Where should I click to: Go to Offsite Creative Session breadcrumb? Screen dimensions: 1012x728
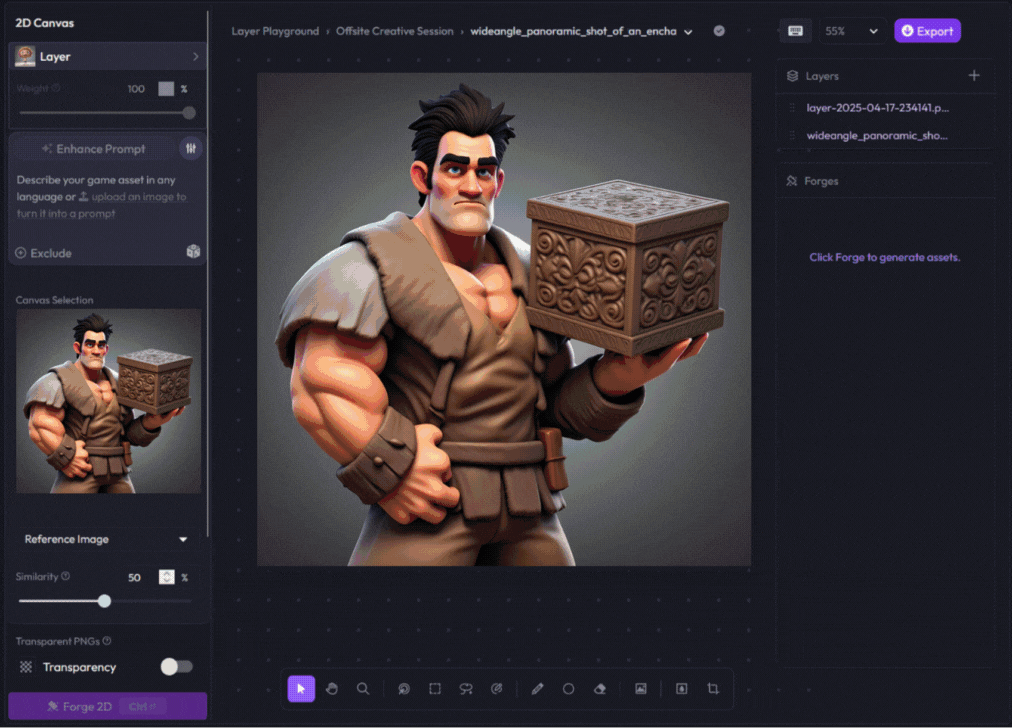[394, 31]
